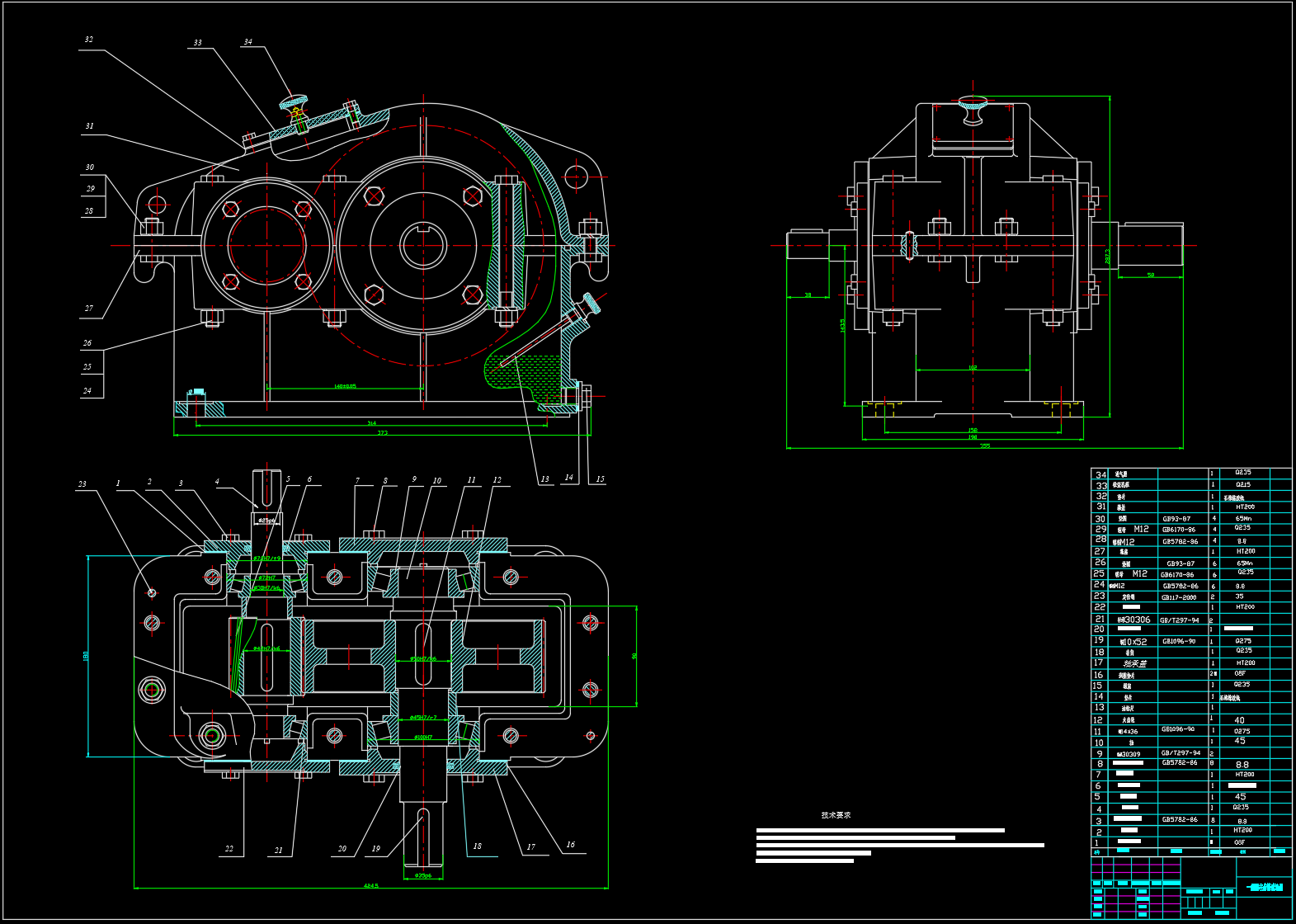Click the cyan 180 vertical dimension

tap(86, 656)
